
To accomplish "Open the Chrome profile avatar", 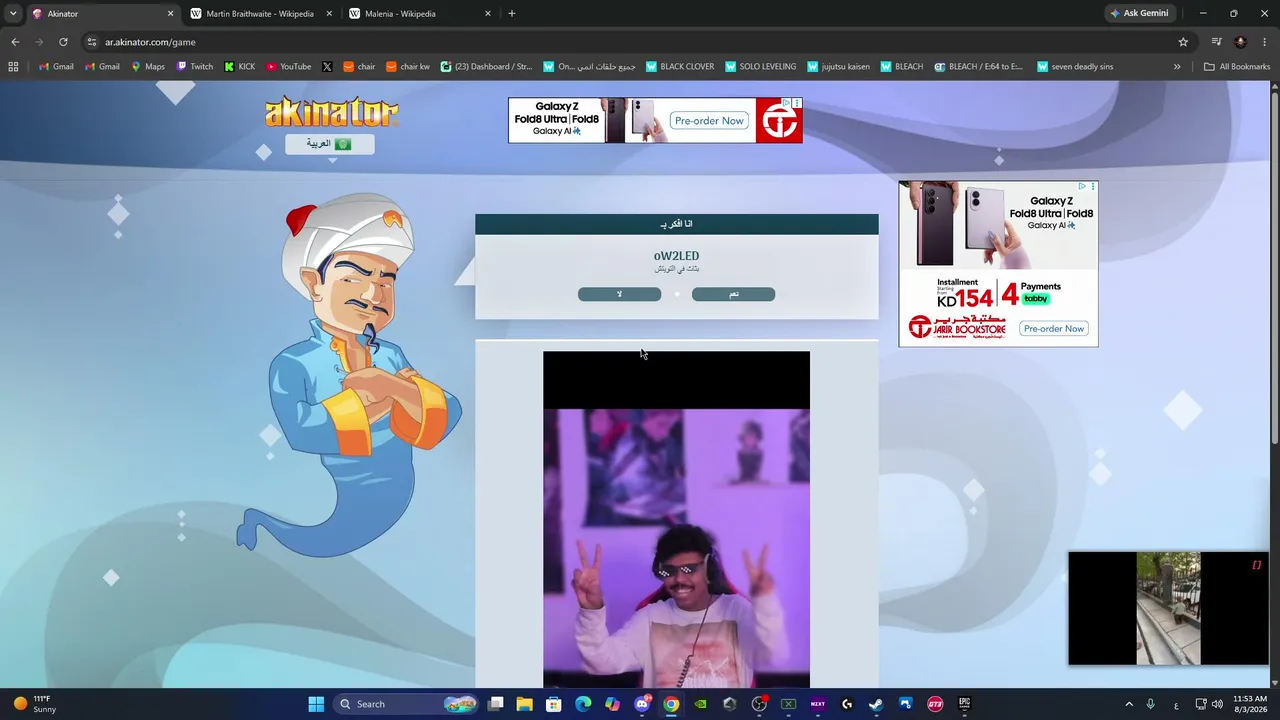I will point(1241,42).
